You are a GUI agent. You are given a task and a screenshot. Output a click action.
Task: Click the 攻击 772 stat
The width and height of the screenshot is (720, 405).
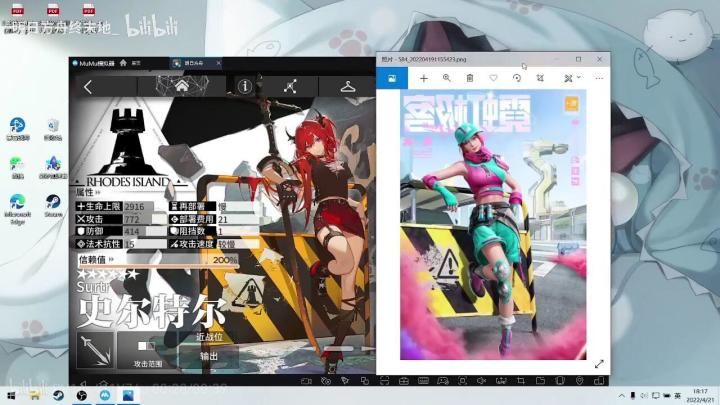click(121, 219)
